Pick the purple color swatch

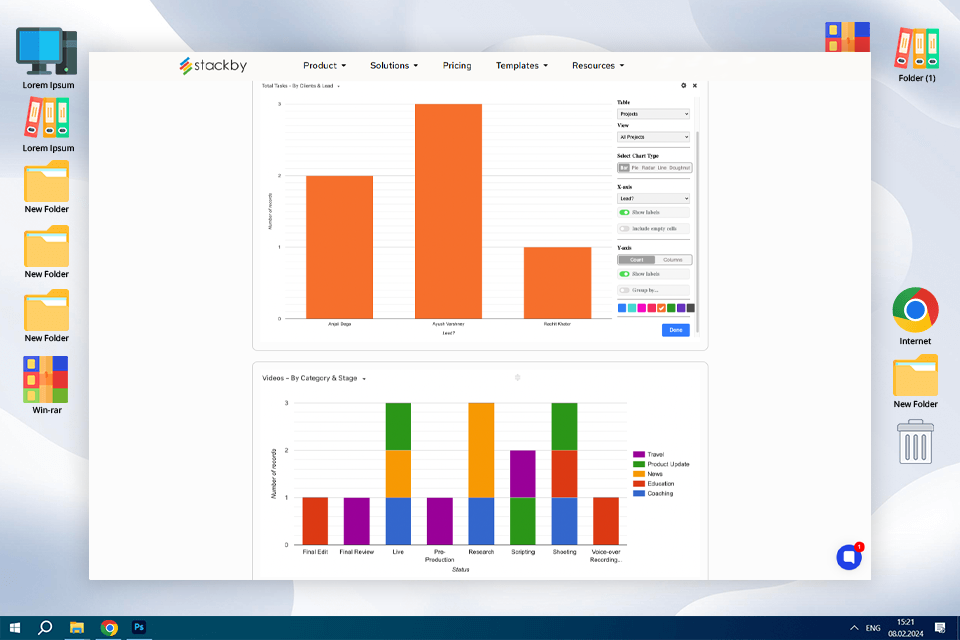point(681,308)
